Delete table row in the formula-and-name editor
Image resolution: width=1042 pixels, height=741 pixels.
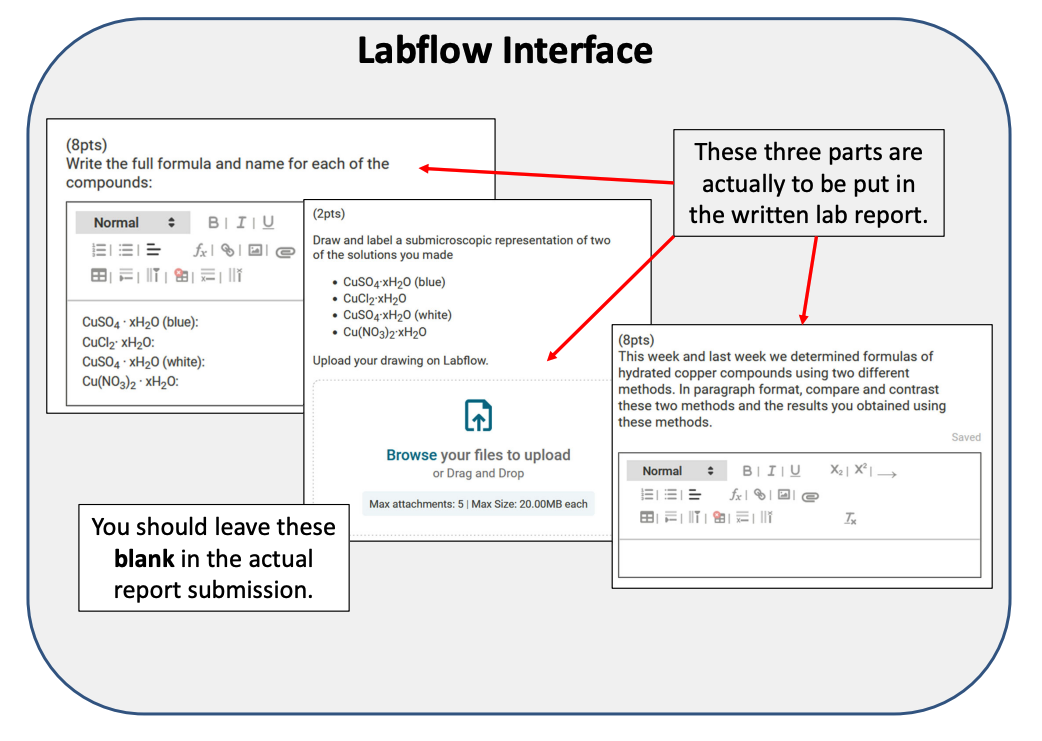pos(208,275)
